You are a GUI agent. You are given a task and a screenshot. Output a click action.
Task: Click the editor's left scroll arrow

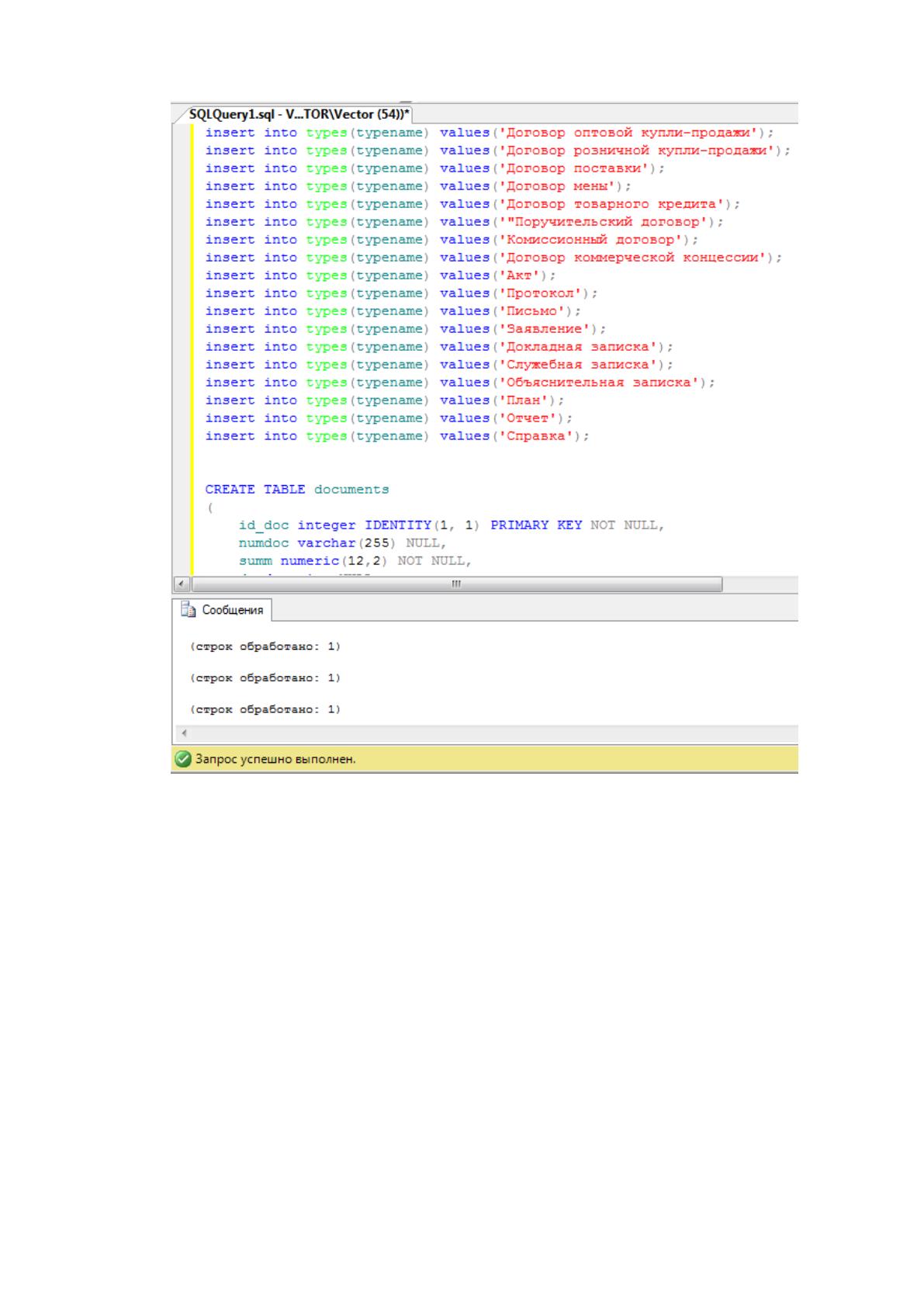click(x=181, y=584)
